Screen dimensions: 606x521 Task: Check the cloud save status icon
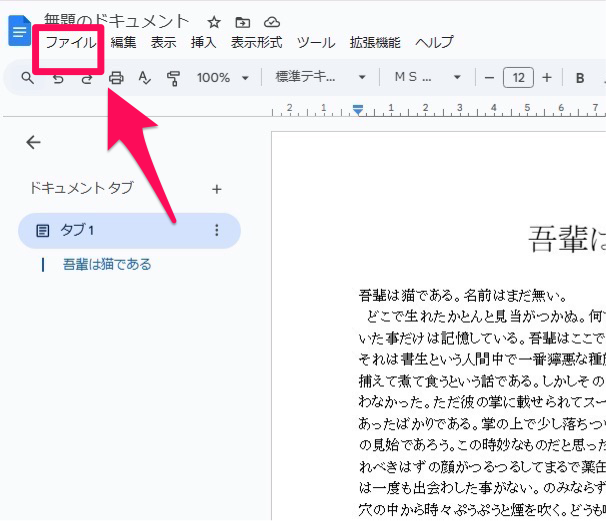point(272,21)
